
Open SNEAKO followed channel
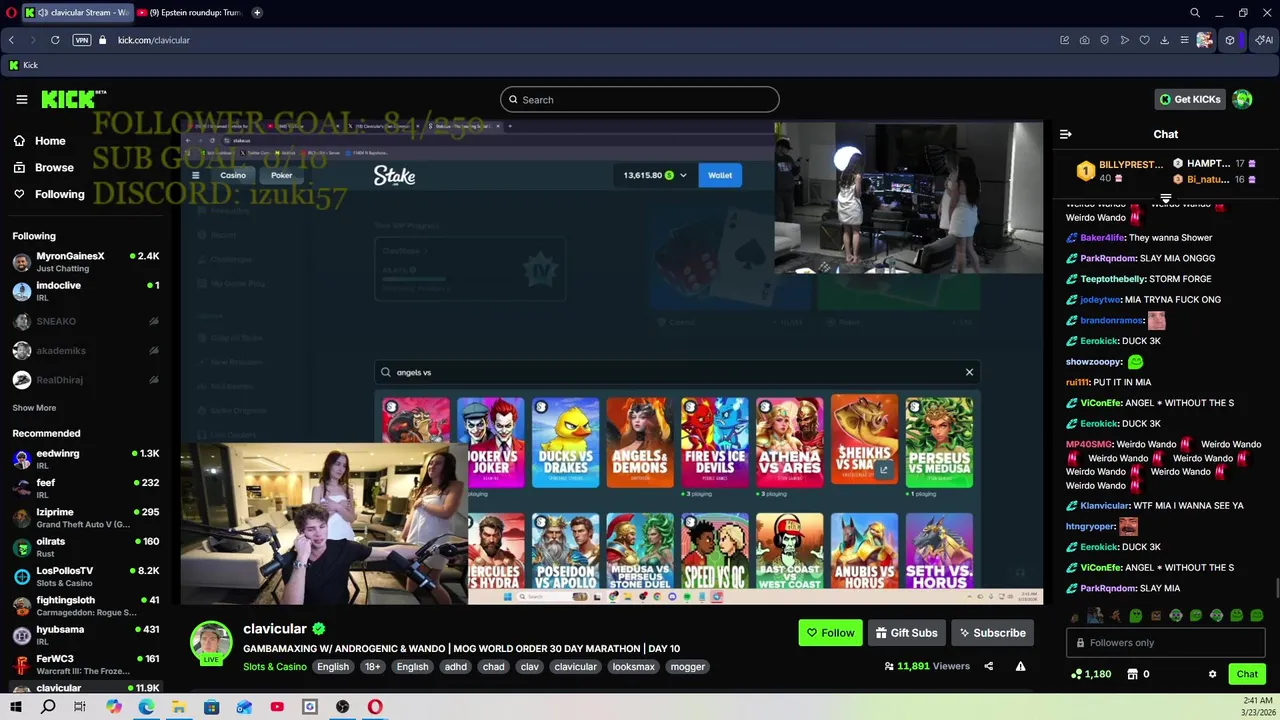pos(85,321)
